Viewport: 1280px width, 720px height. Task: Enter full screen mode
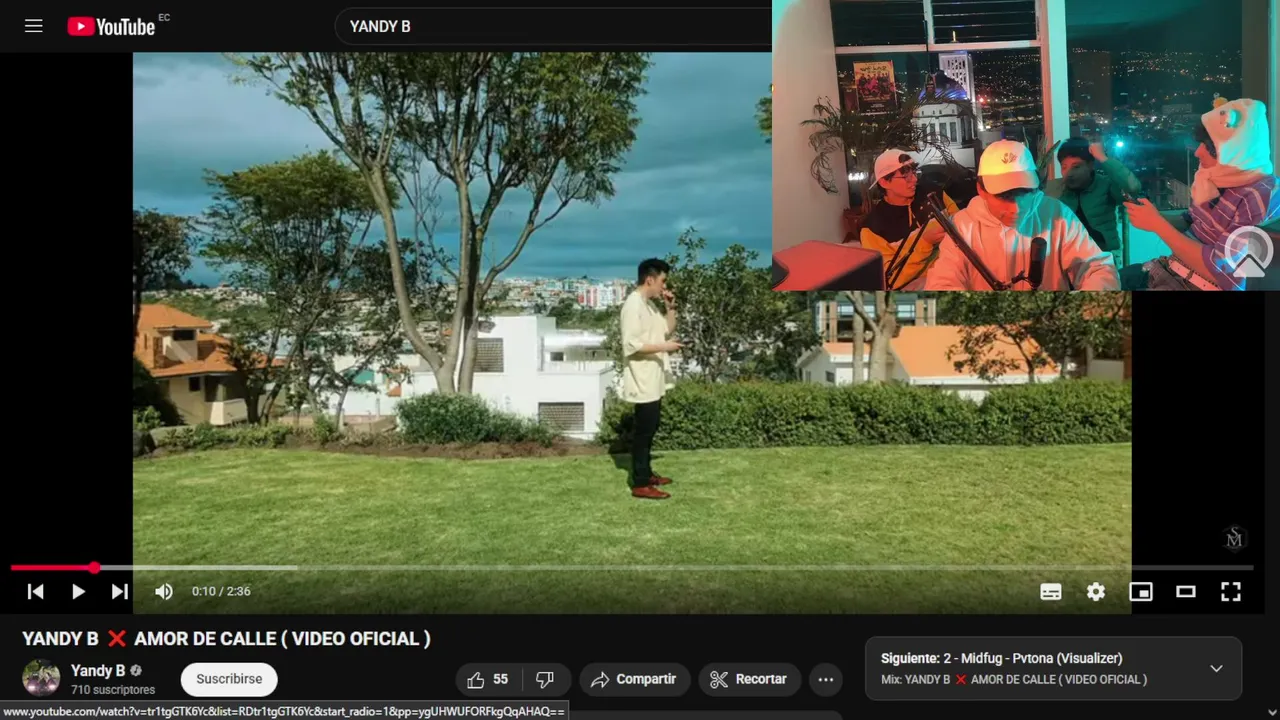coord(1231,591)
